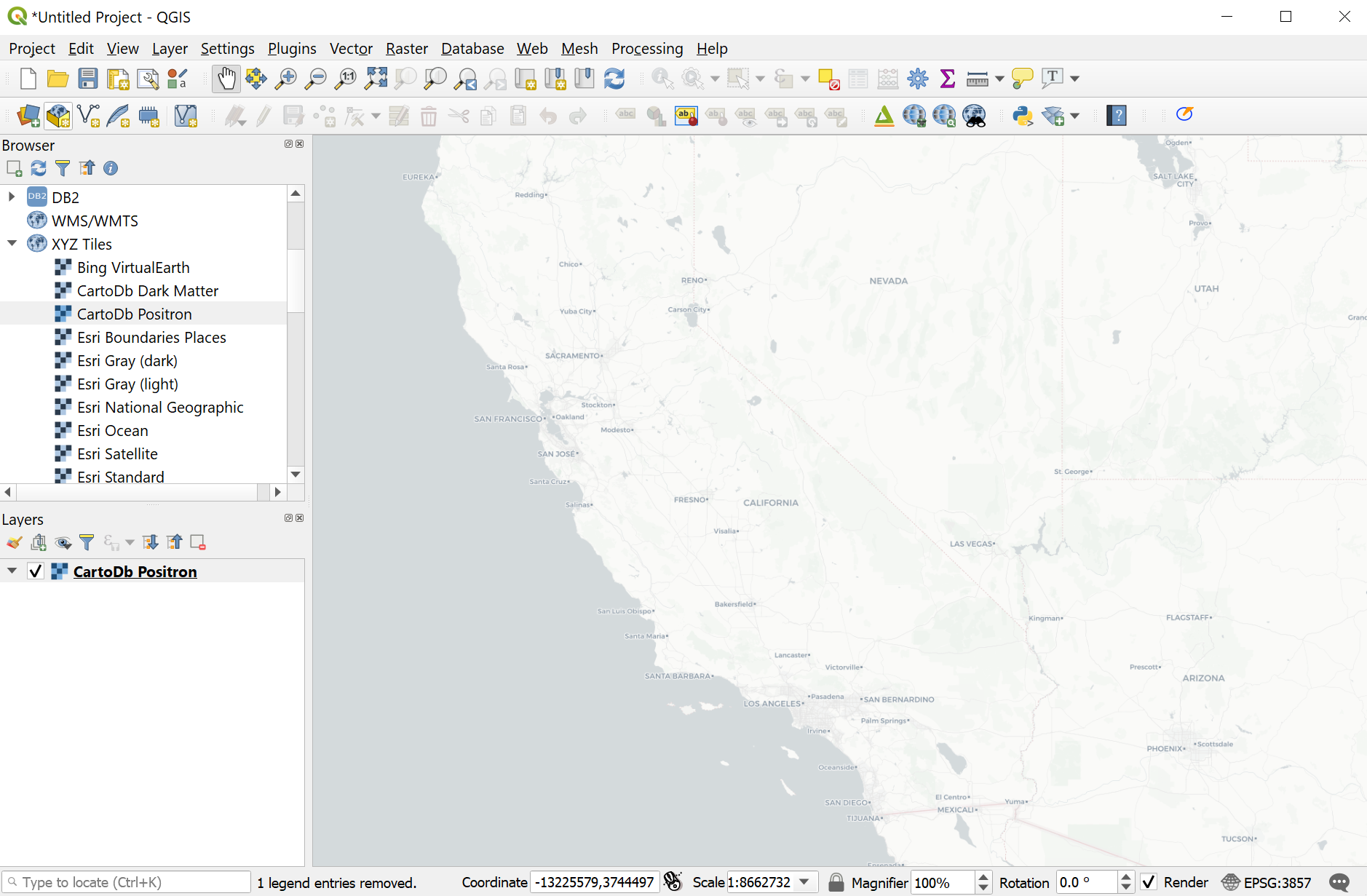
Task: Click the EPSG:3857 CRS button
Action: [1267, 883]
